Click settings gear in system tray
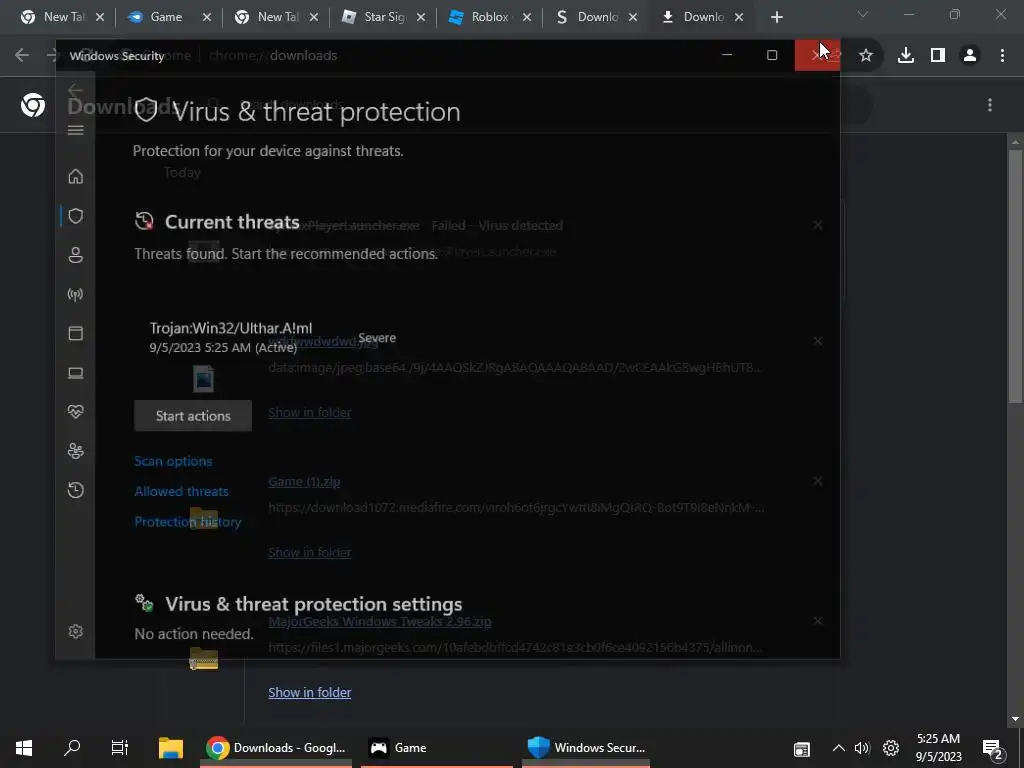Image resolution: width=1024 pixels, height=768 pixels. [891, 748]
